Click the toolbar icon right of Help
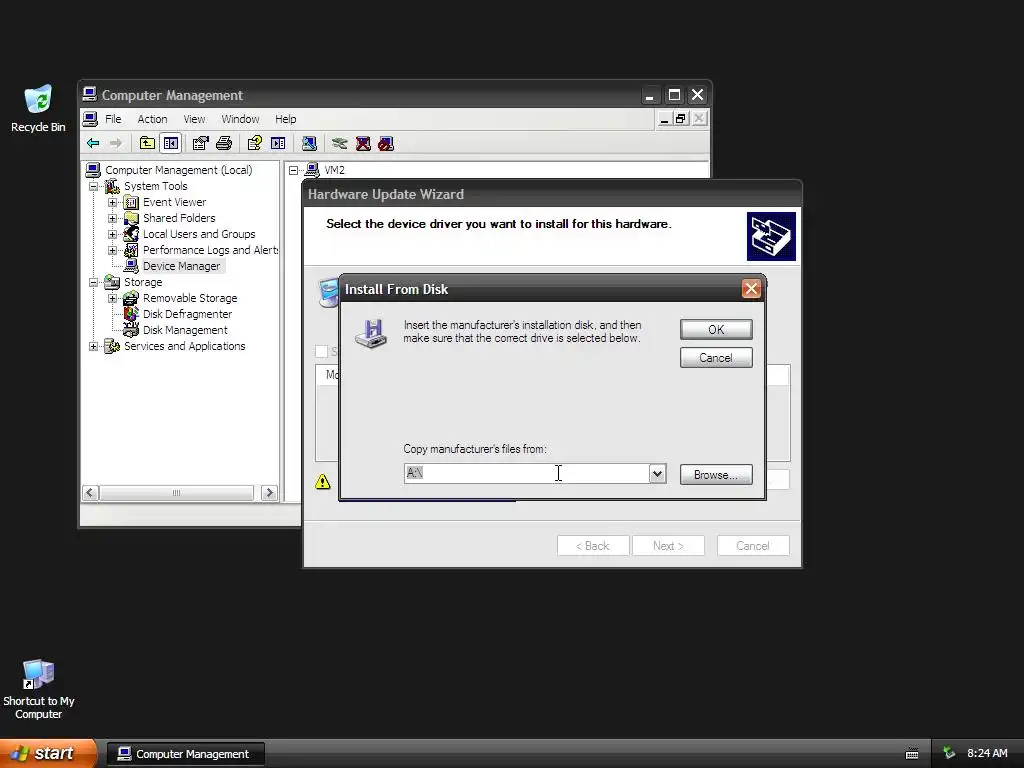Screen dimensions: 1024x768 click(278, 143)
